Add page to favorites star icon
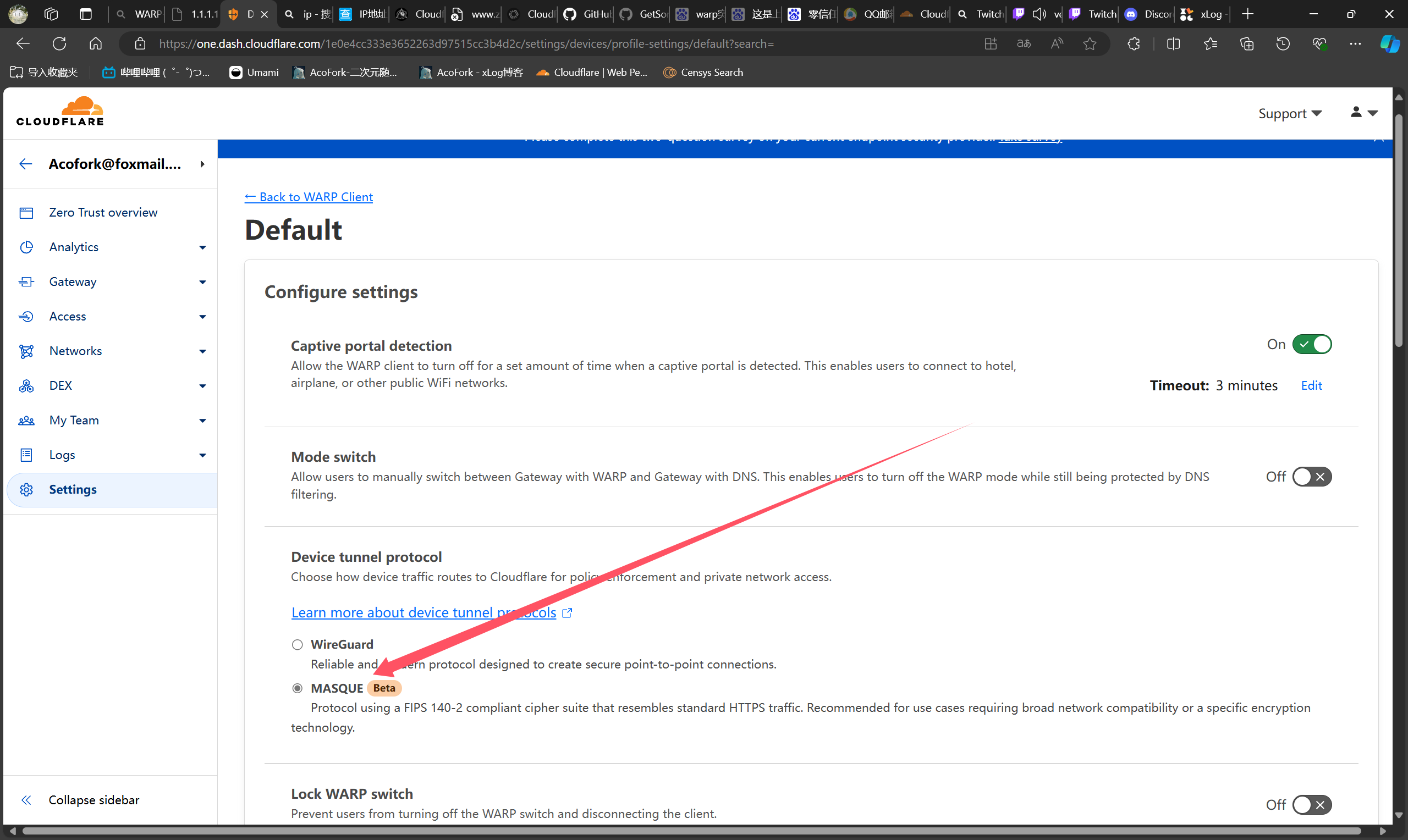1408x840 pixels. coord(1090,43)
